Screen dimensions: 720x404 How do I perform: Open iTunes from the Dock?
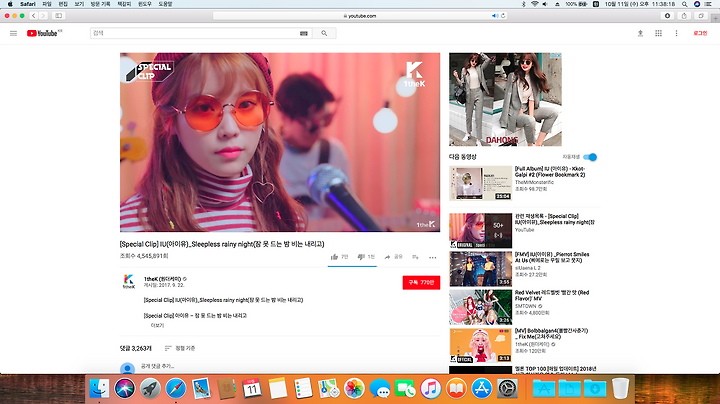430,389
